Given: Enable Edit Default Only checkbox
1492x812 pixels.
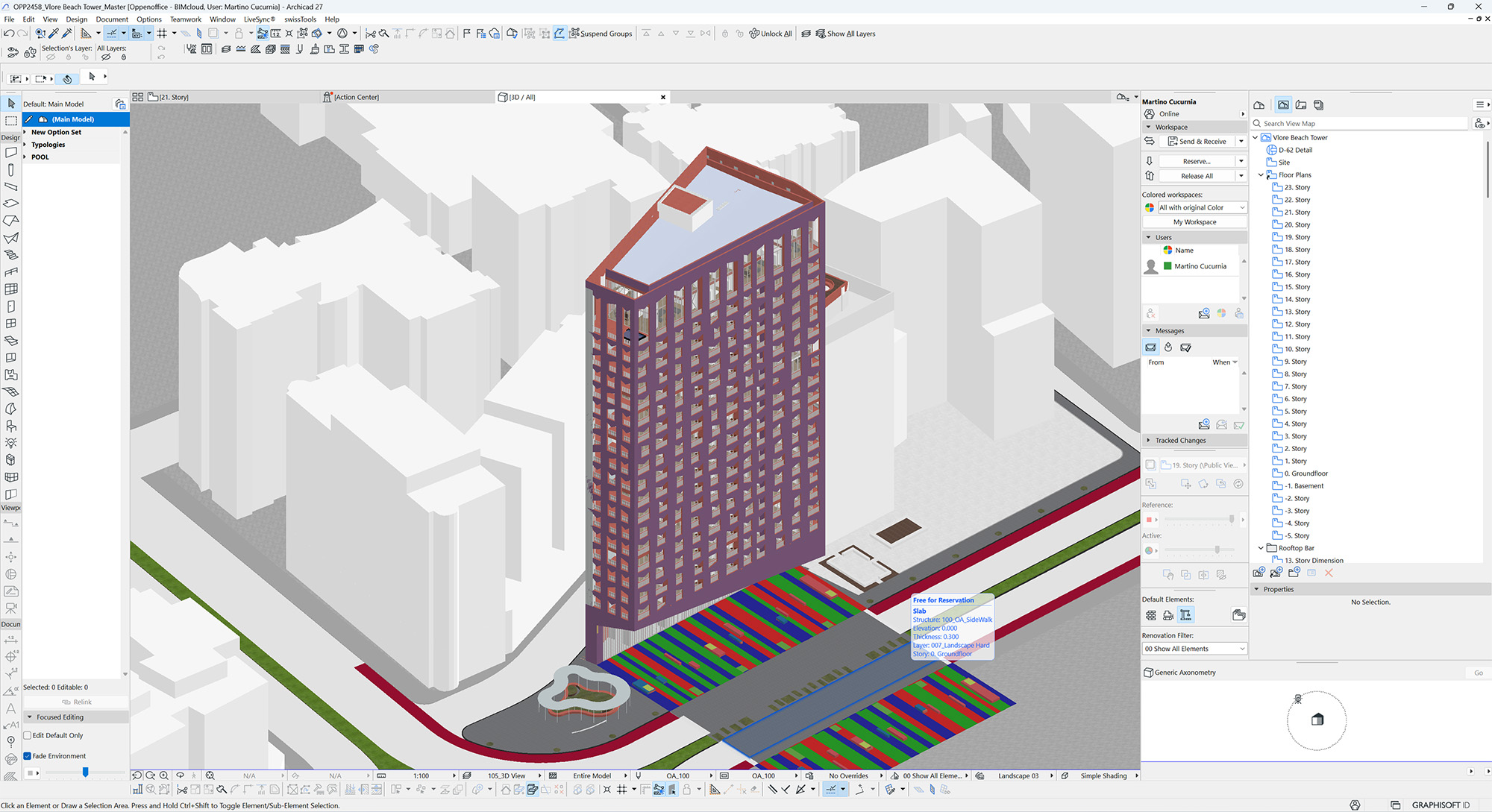Looking at the screenshot, I should pyautogui.click(x=28, y=735).
